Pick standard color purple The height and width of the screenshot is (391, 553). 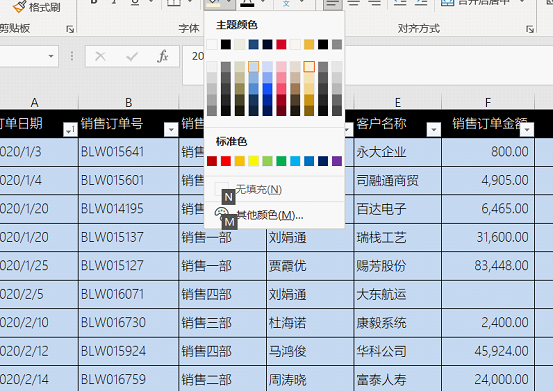tap(337, 161)
